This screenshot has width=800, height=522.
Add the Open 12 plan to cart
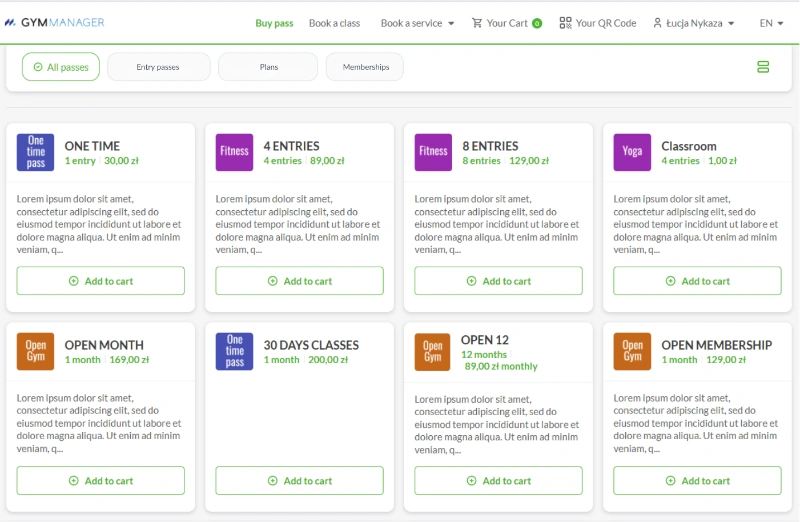(498, 481)
